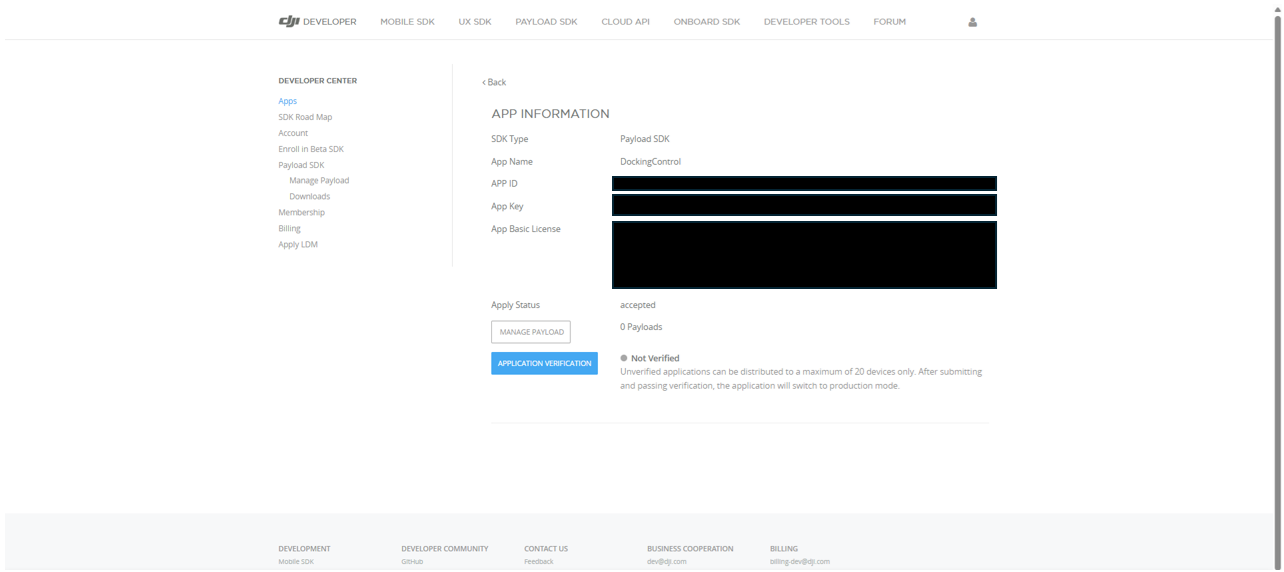Open Downloads in the sidebar
This screenshot has width=1284, height=572.
309,197
